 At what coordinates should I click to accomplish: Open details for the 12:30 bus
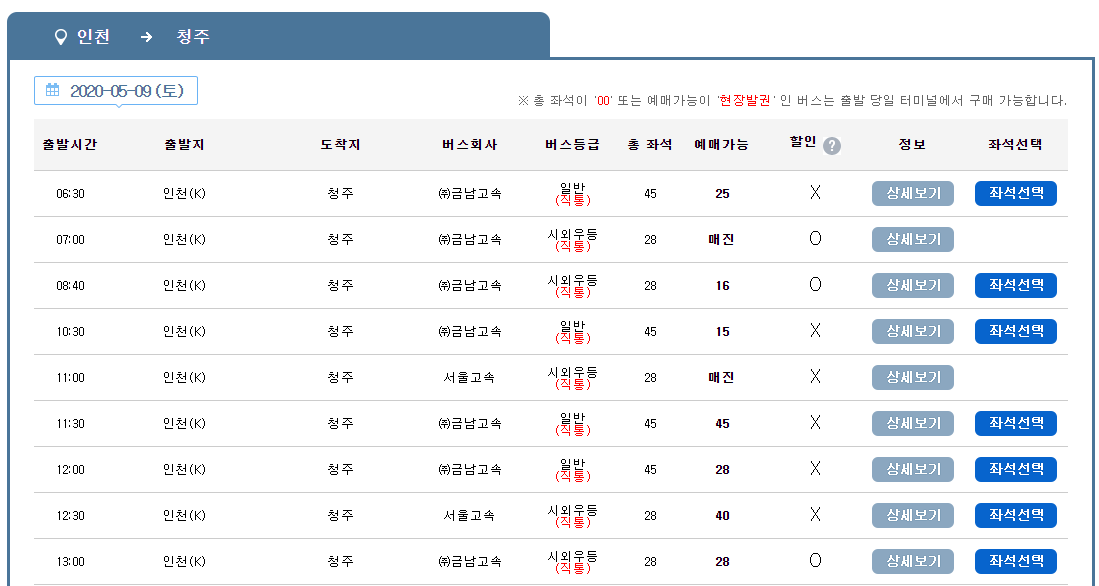tap(913, 515)
